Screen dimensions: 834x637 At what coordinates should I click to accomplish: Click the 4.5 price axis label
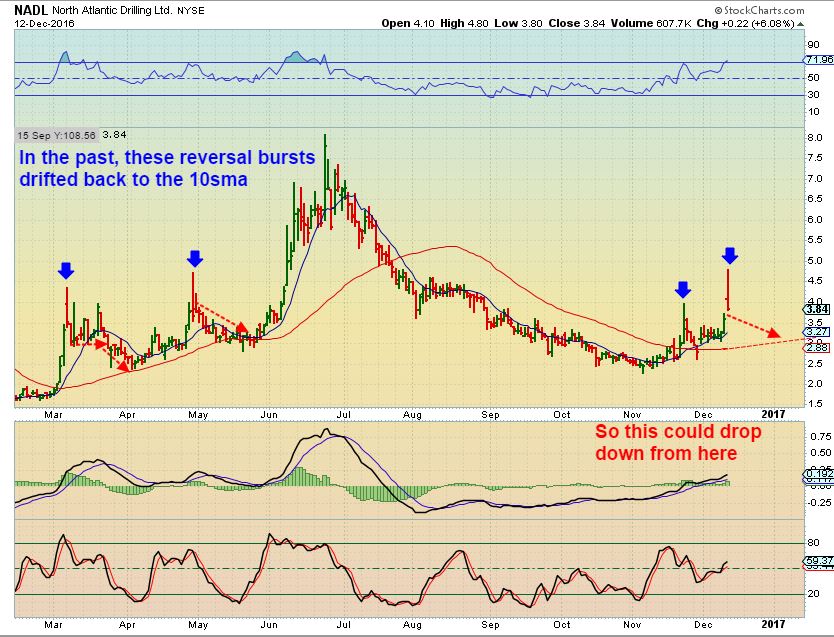pyautogui.click(x=815, y=281)
